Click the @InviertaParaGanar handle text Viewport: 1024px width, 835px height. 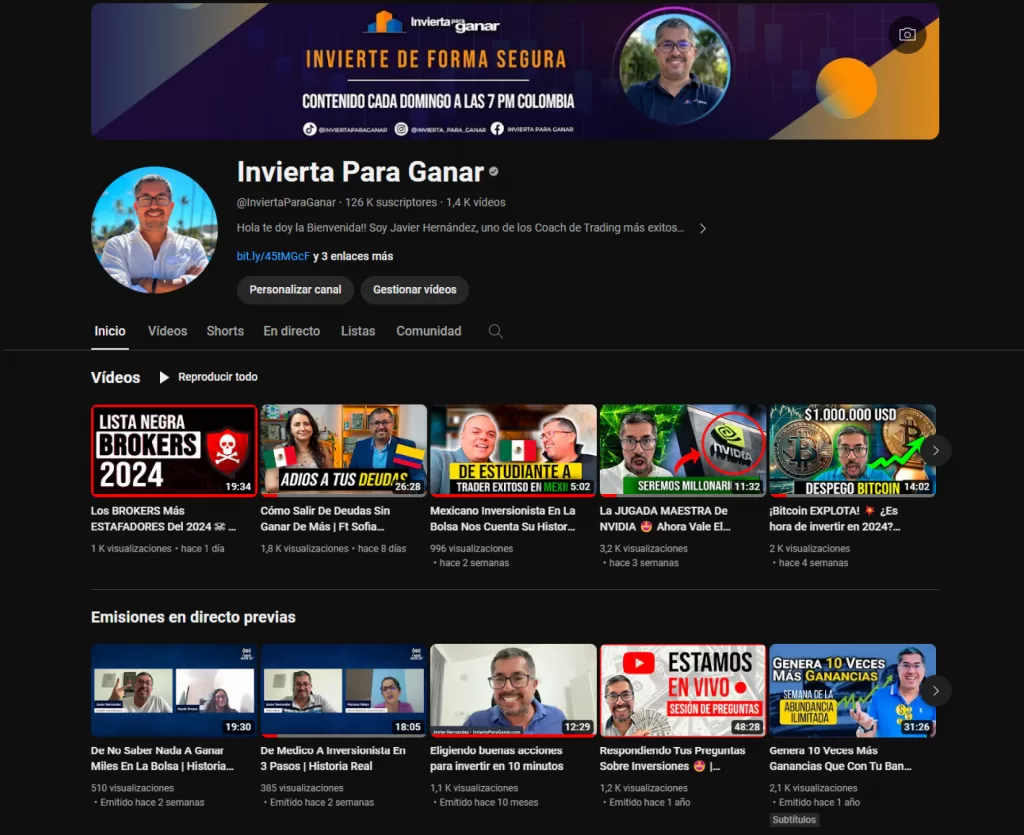tap(286, 202)
